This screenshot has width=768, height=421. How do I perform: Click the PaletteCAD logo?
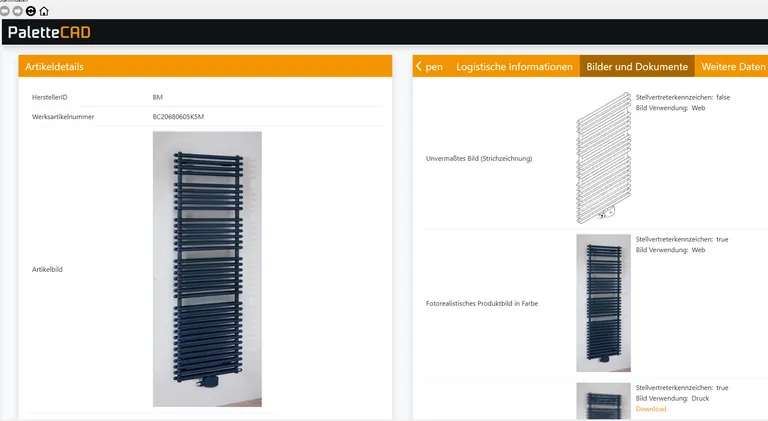[x=51, y=33]
